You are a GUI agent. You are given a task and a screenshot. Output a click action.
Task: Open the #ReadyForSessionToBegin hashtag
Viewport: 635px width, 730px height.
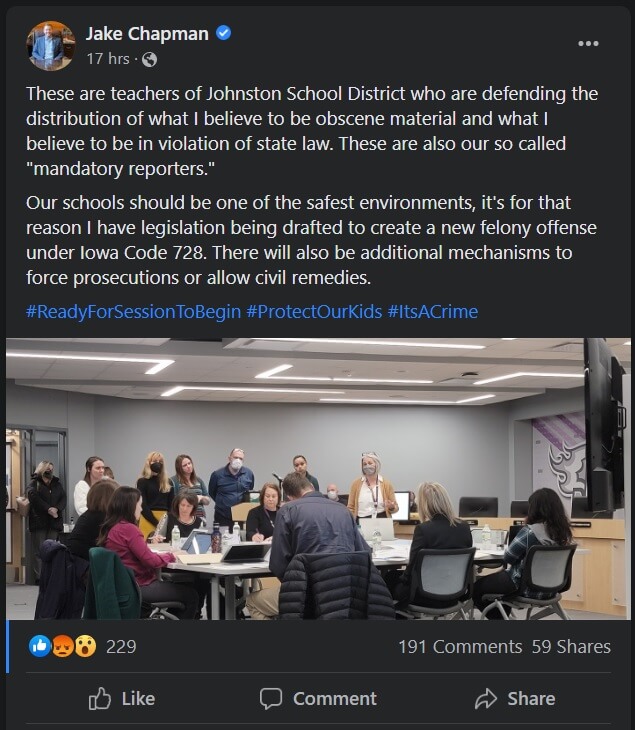(133, 311)
